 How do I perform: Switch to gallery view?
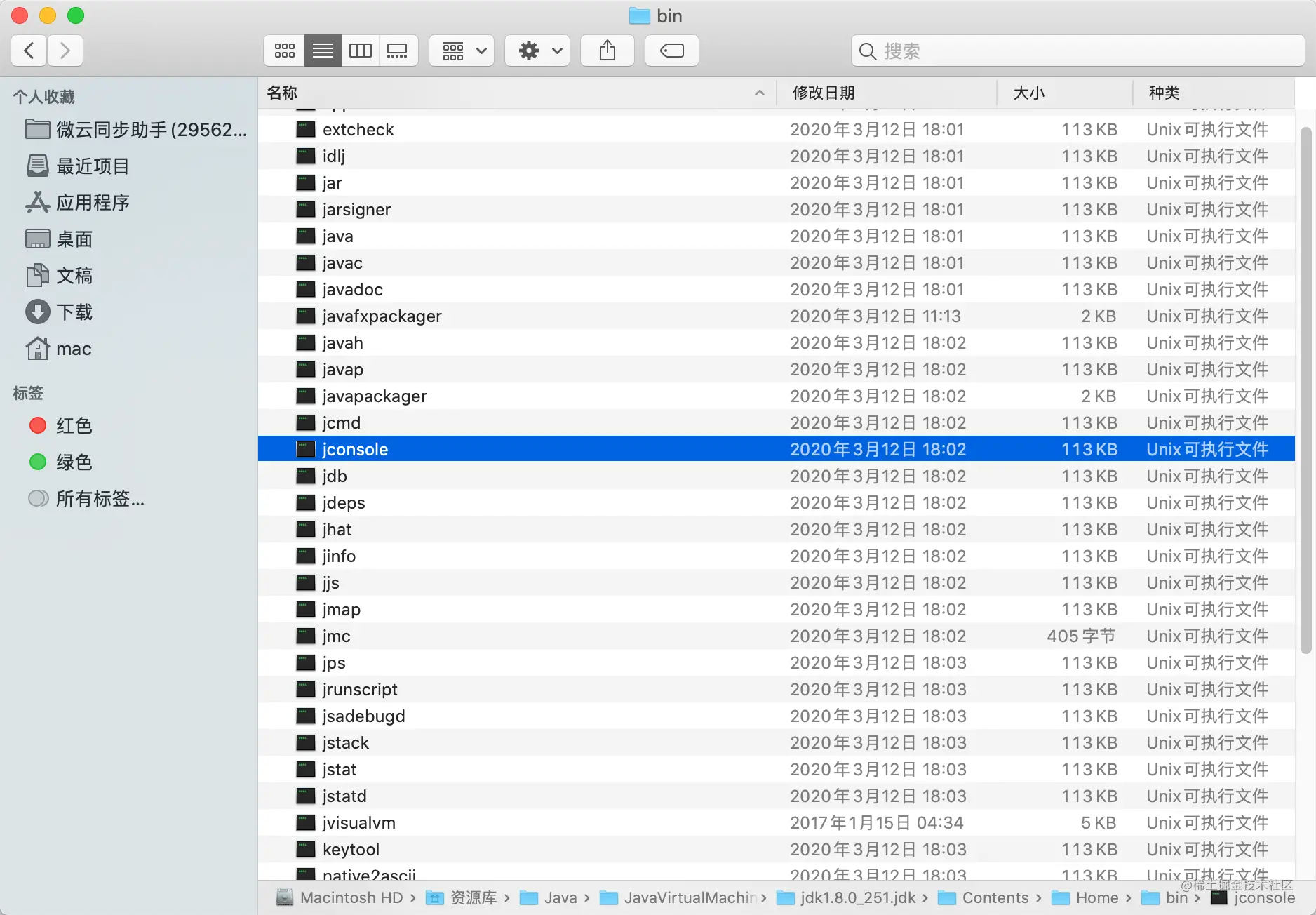398,51
